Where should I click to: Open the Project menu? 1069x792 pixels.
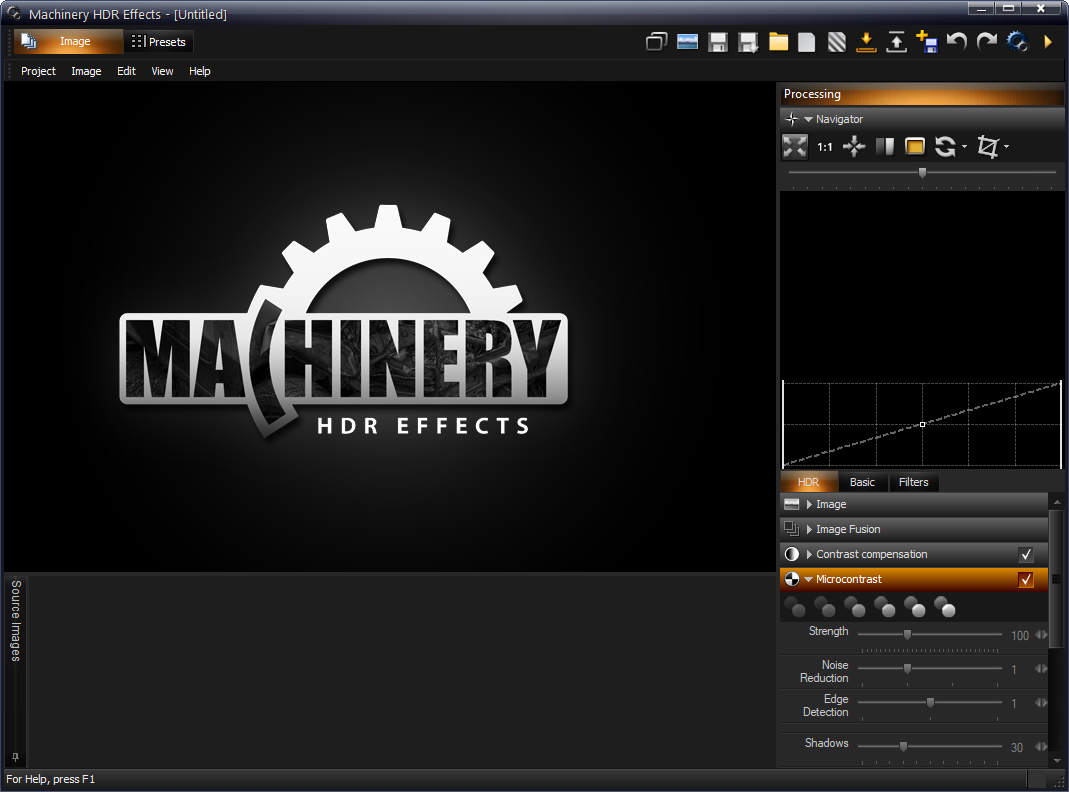coord(38,71)
